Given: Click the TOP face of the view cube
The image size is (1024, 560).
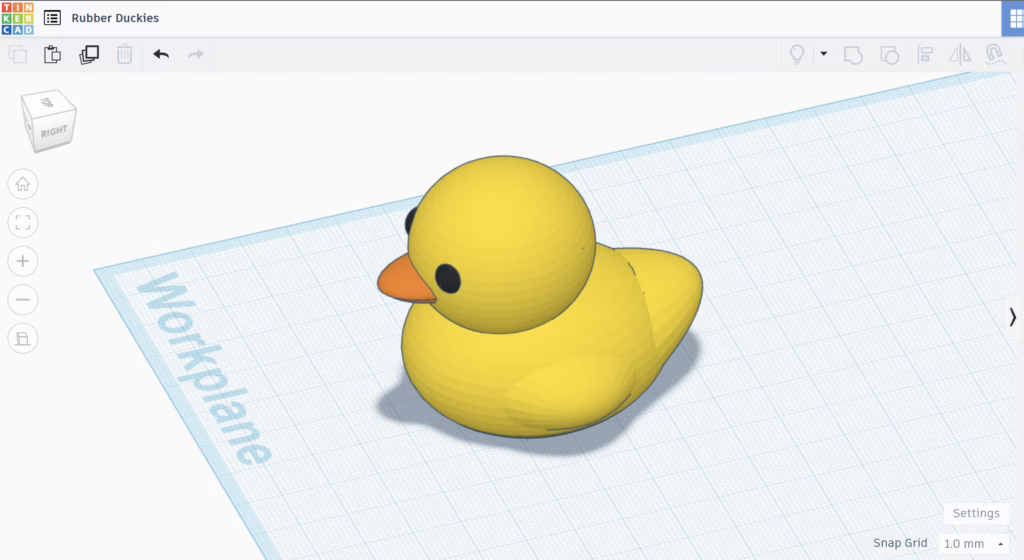Looking at the screenshot, I should coord(48,102).
